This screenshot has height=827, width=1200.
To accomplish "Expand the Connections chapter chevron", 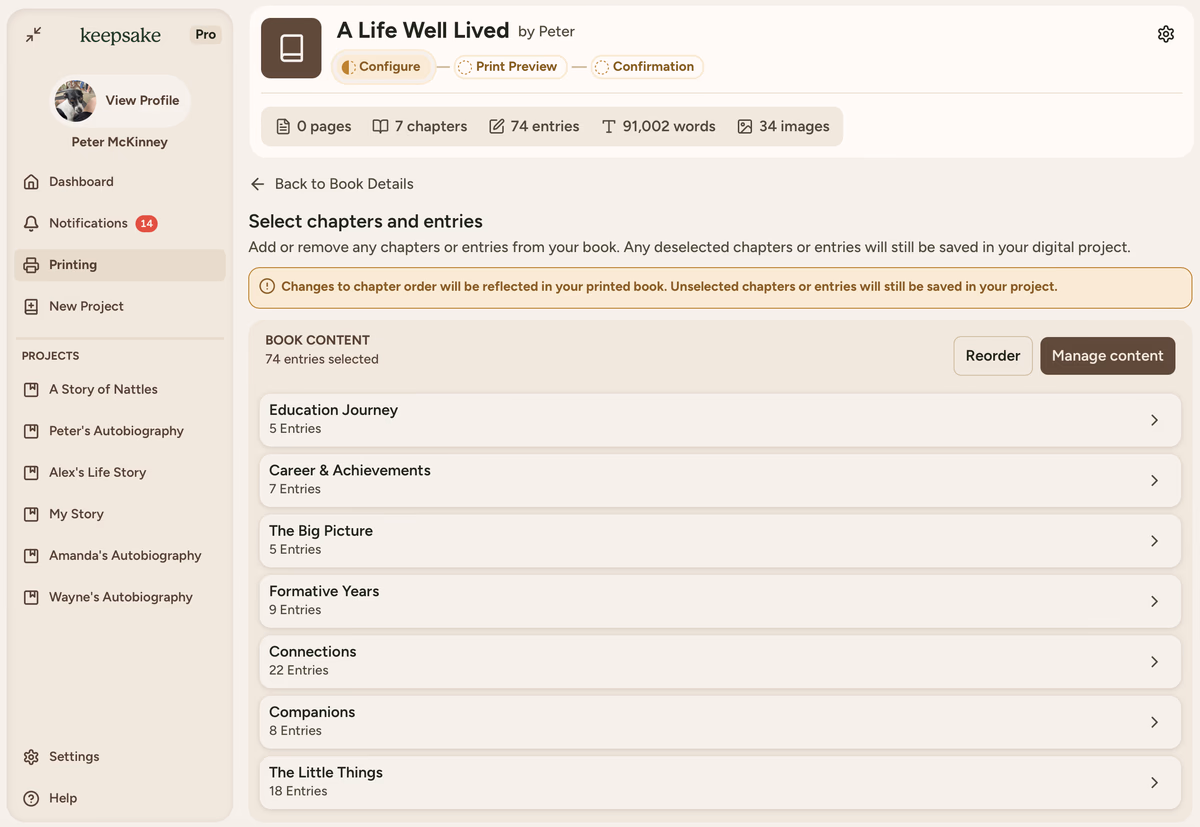I will pyautogui.click(x=1154, y=662).
